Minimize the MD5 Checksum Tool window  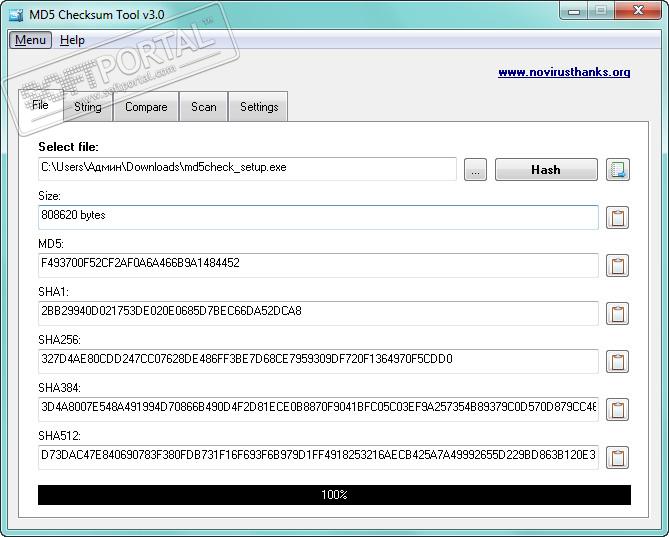[x=574, y=11]
